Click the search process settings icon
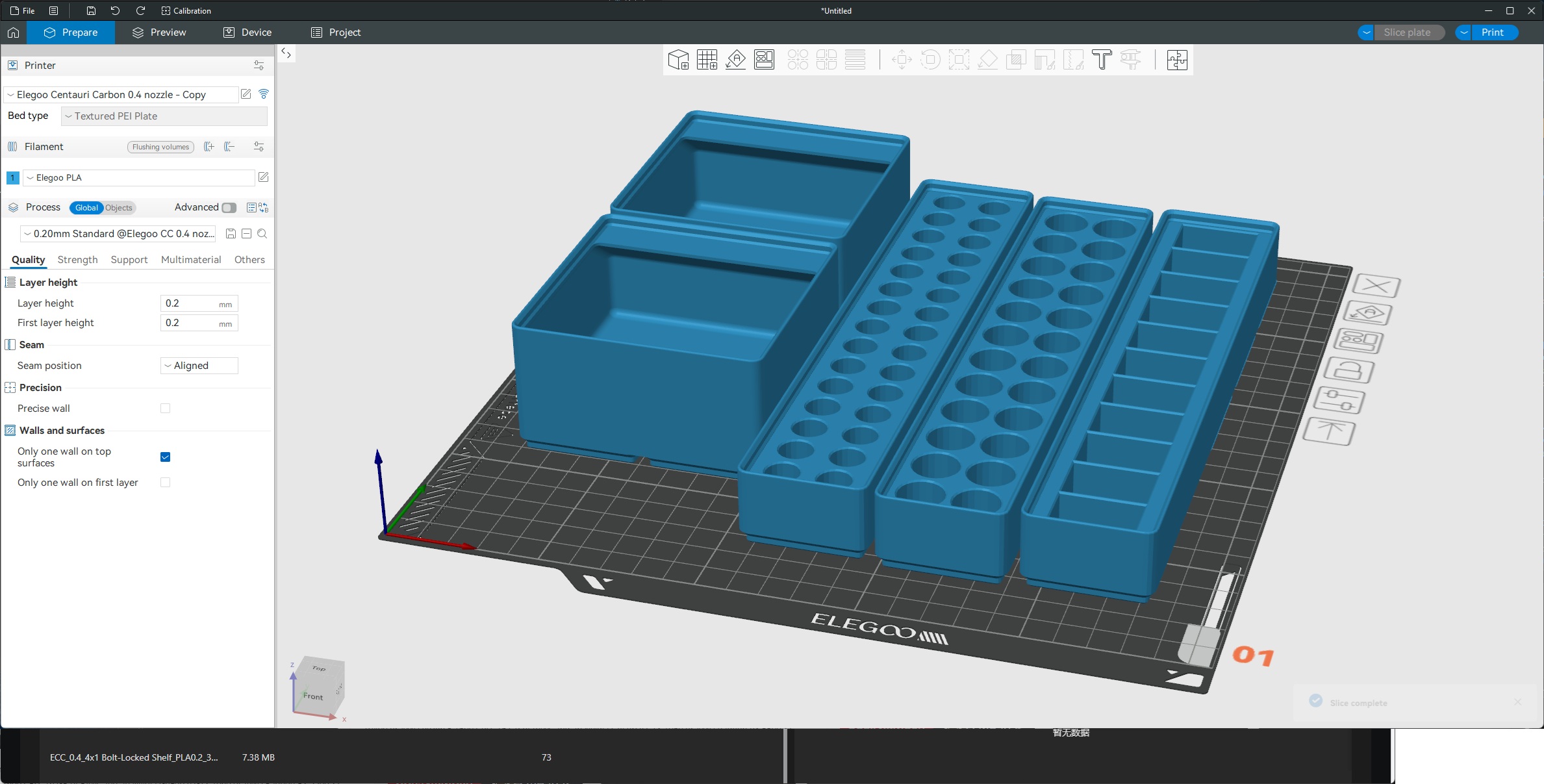This screenshot has width=1544, height=784. coord(262,234)
